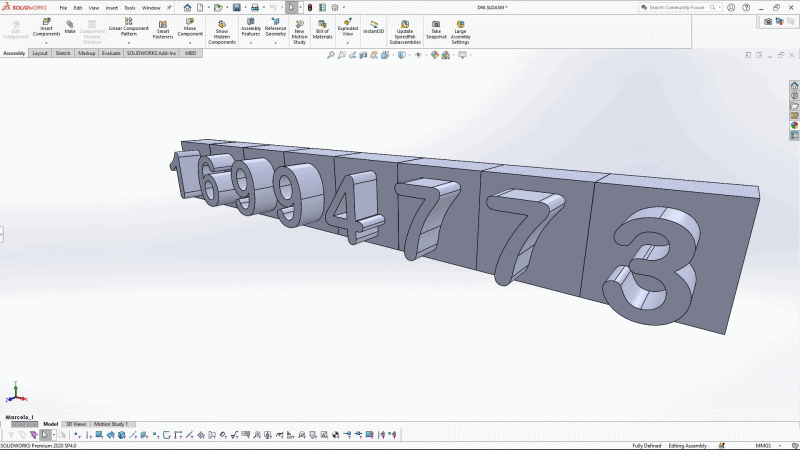Click the New document icon

200,8
